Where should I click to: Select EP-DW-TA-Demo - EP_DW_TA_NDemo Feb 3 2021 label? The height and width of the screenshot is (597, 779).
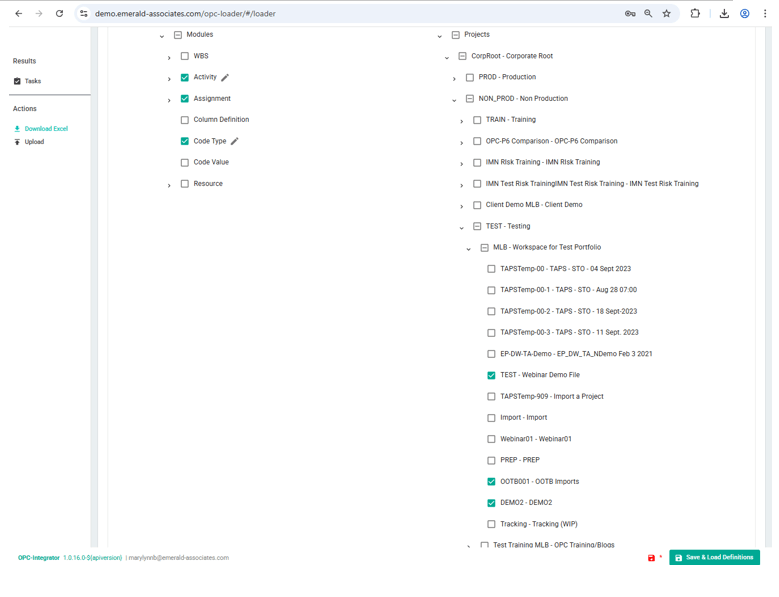click(576, 354)
